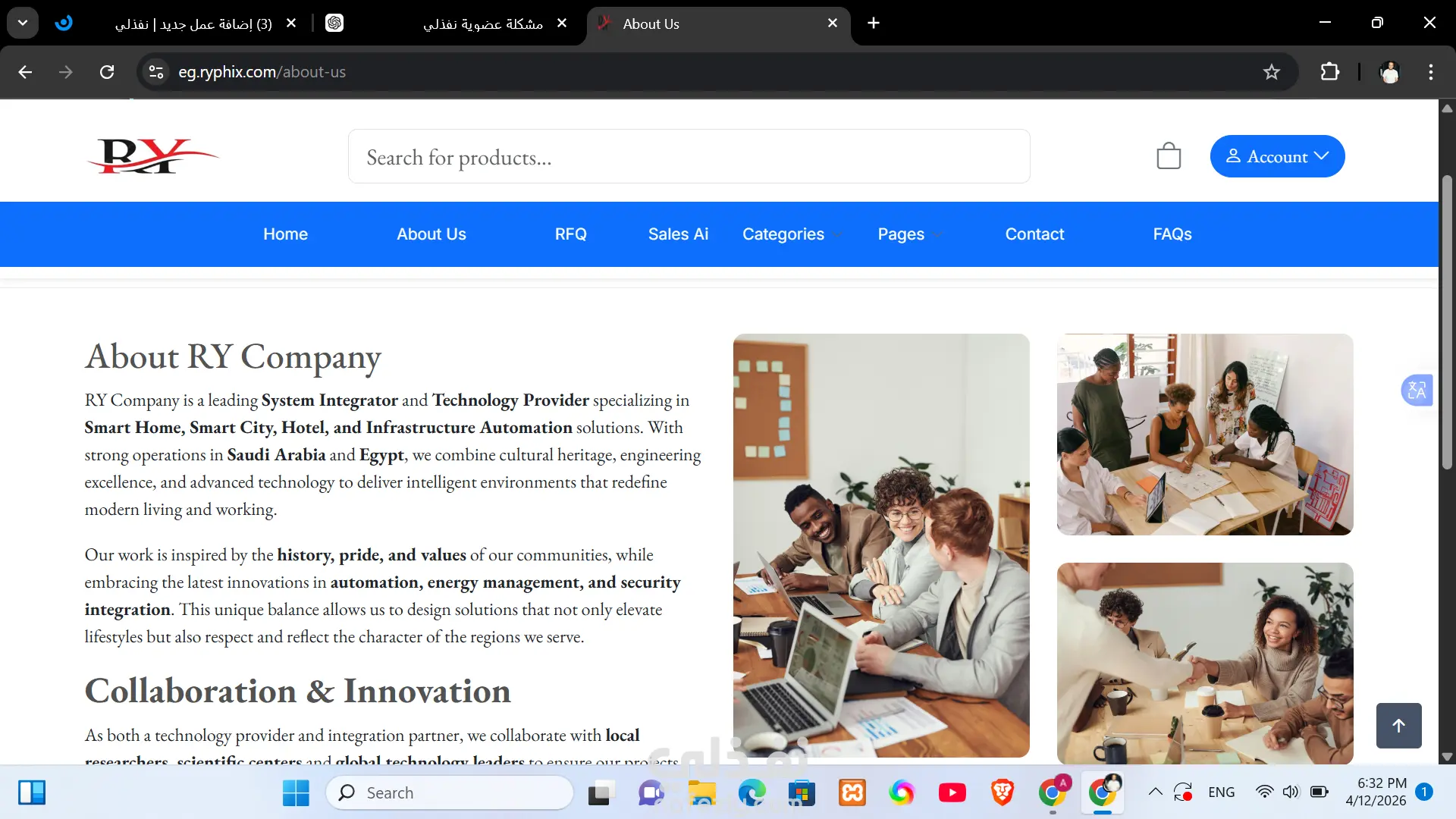Open the shopping bag cart icon

pyautogui.click(x=1169, y=156)
